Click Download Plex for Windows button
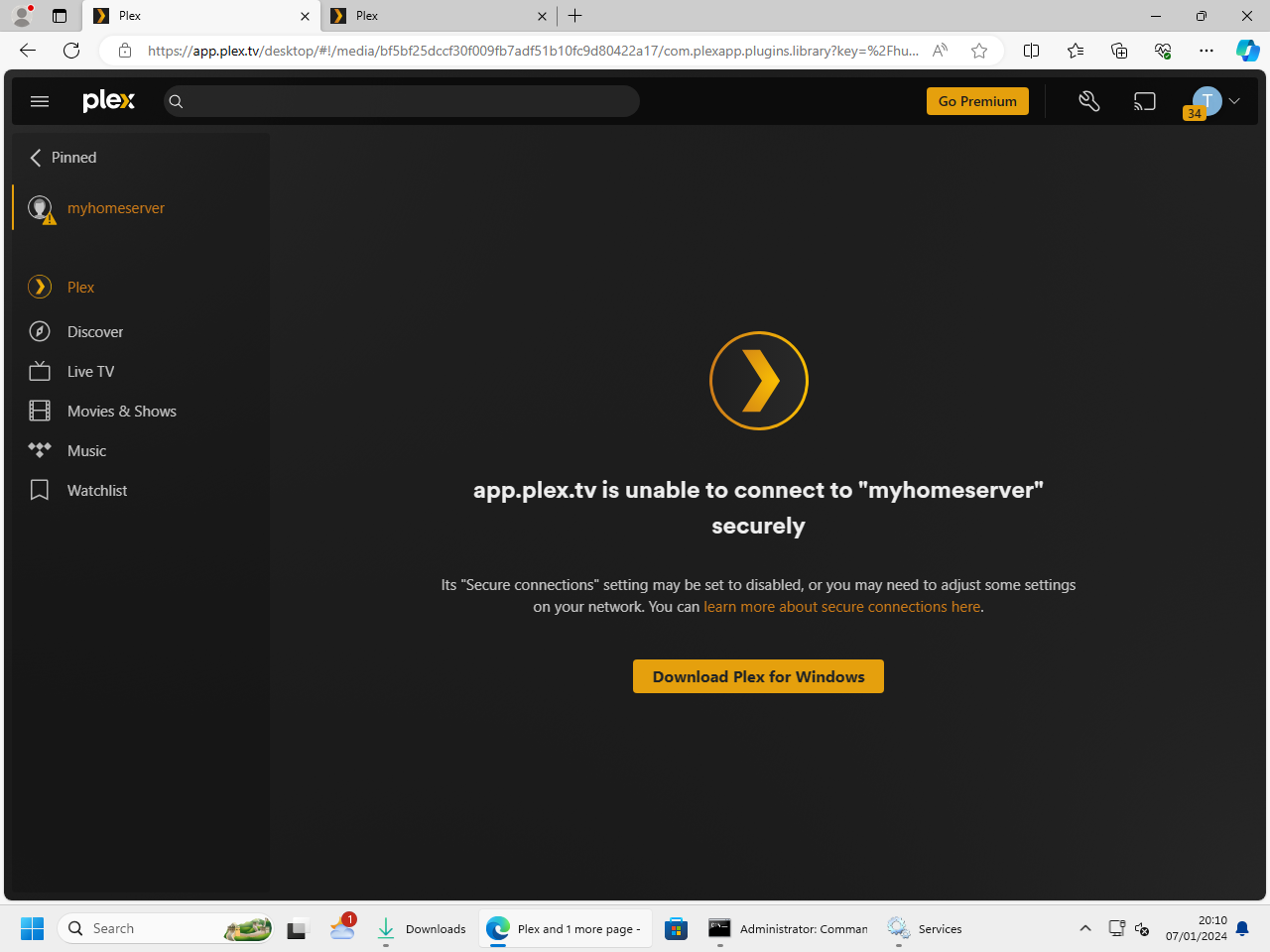Screen dimensions: 1270x952 click(x=758, y=676)
